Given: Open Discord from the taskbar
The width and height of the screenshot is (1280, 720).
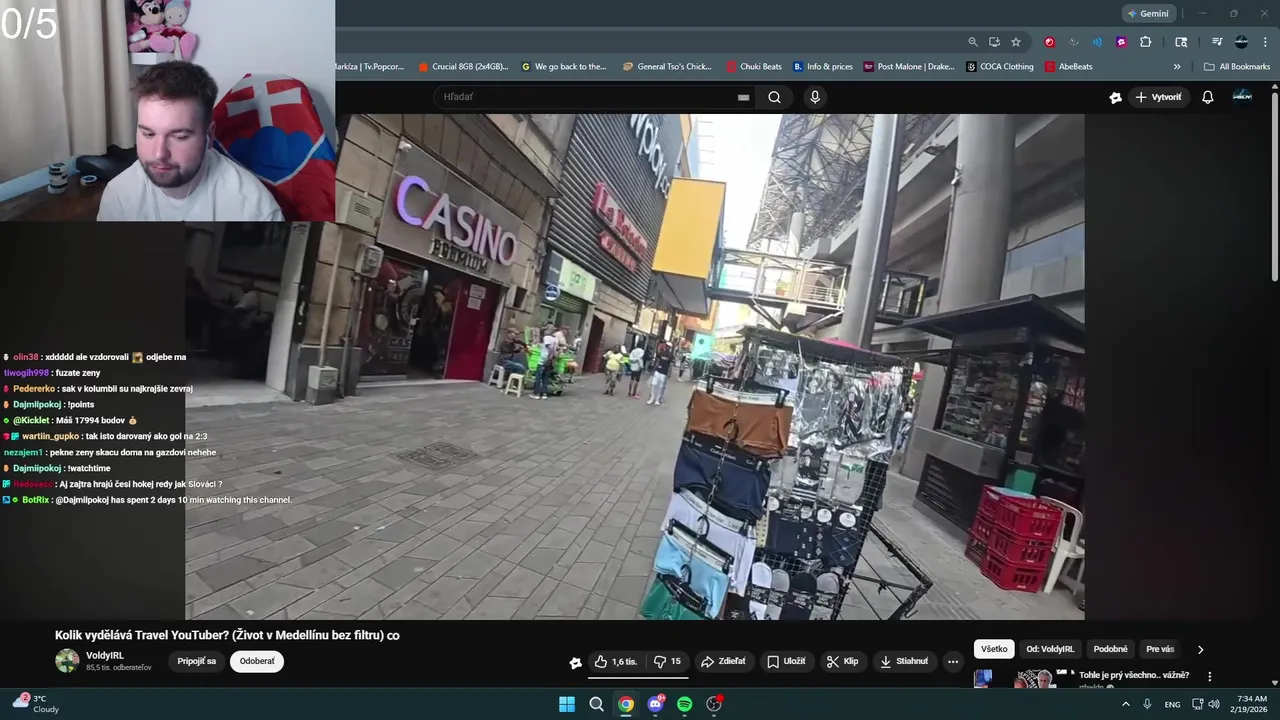Looking at the screenshot, I should [655, 704].
